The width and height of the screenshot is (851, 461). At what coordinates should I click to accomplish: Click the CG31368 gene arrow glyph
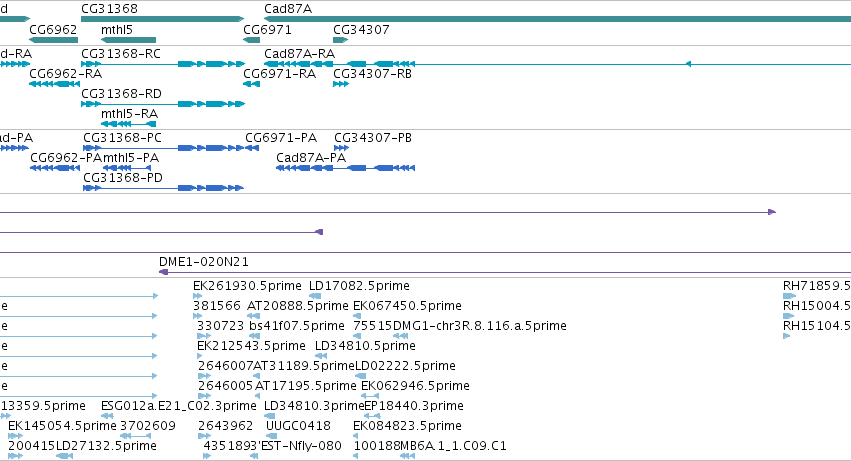tap(163, 19)
